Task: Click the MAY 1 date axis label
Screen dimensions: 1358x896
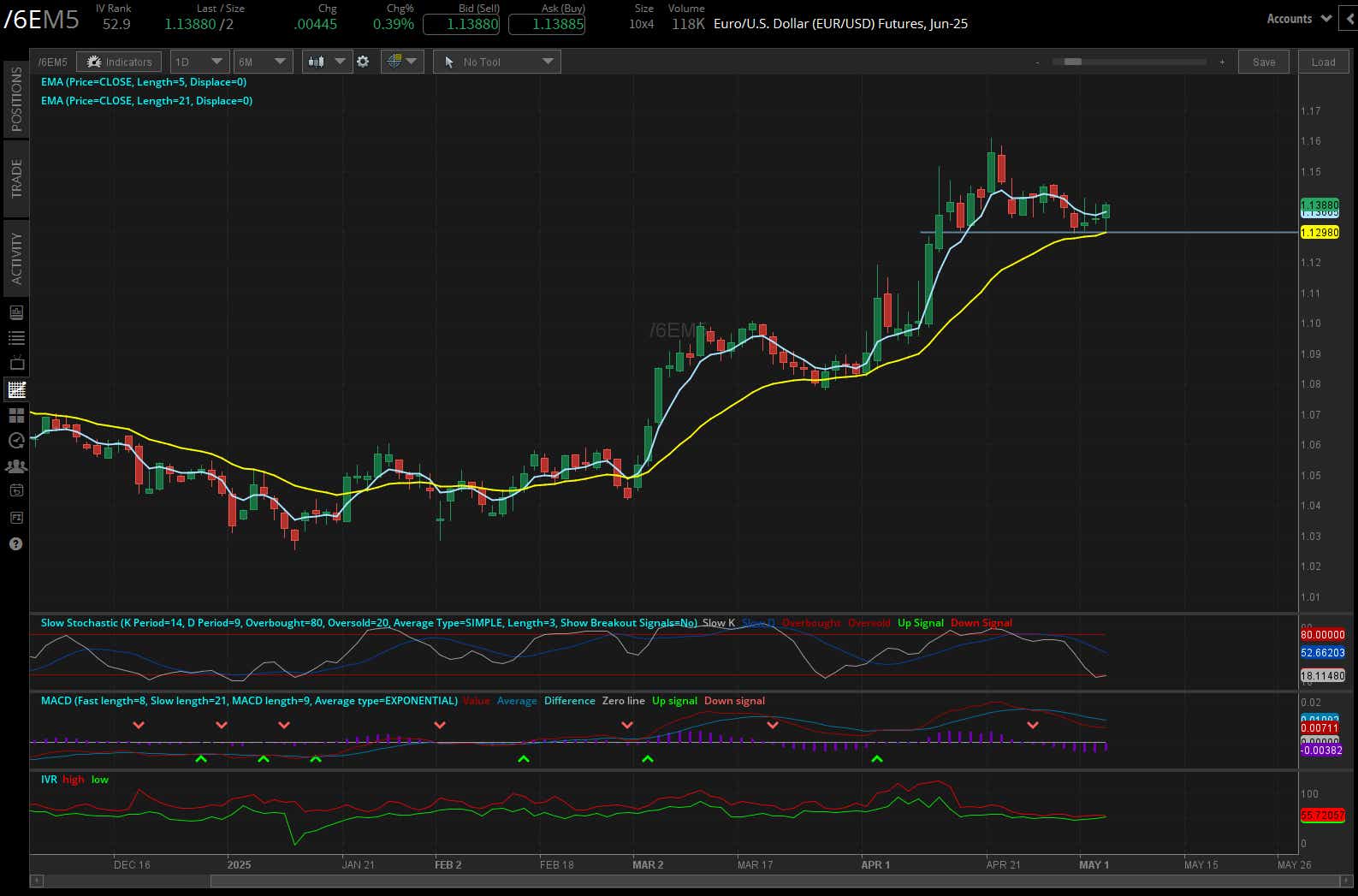Action: (x=1094, y=865)
